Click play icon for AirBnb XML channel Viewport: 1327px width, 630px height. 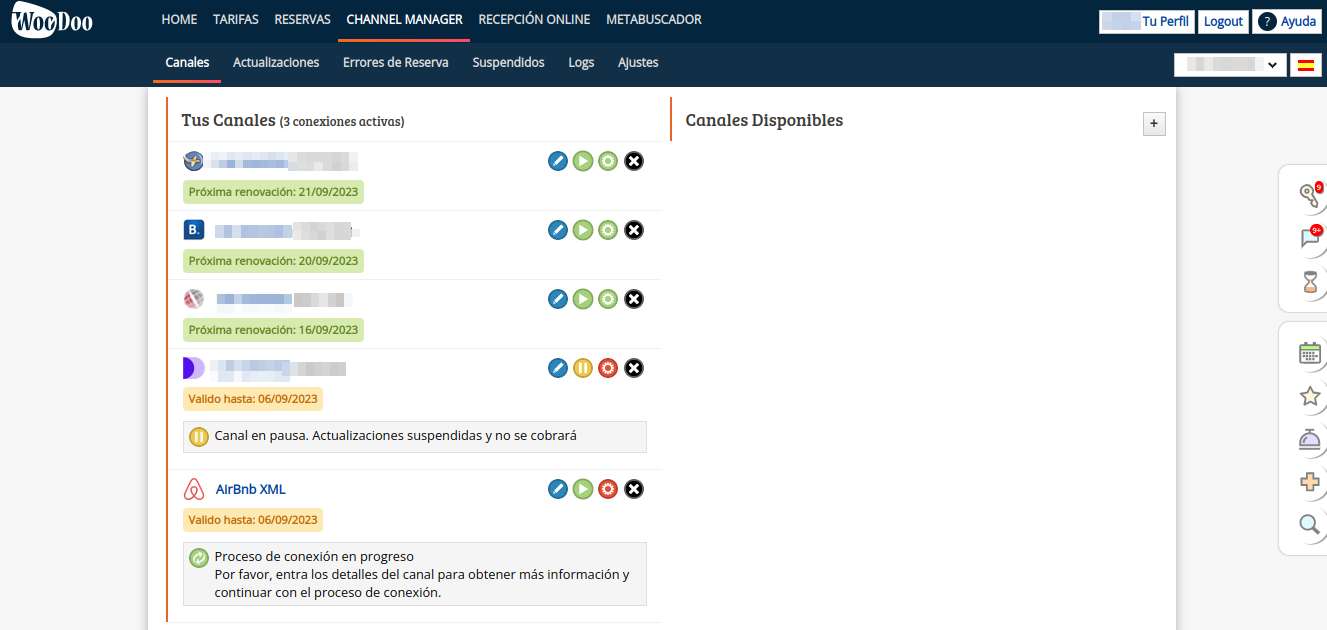coord(583,489)
